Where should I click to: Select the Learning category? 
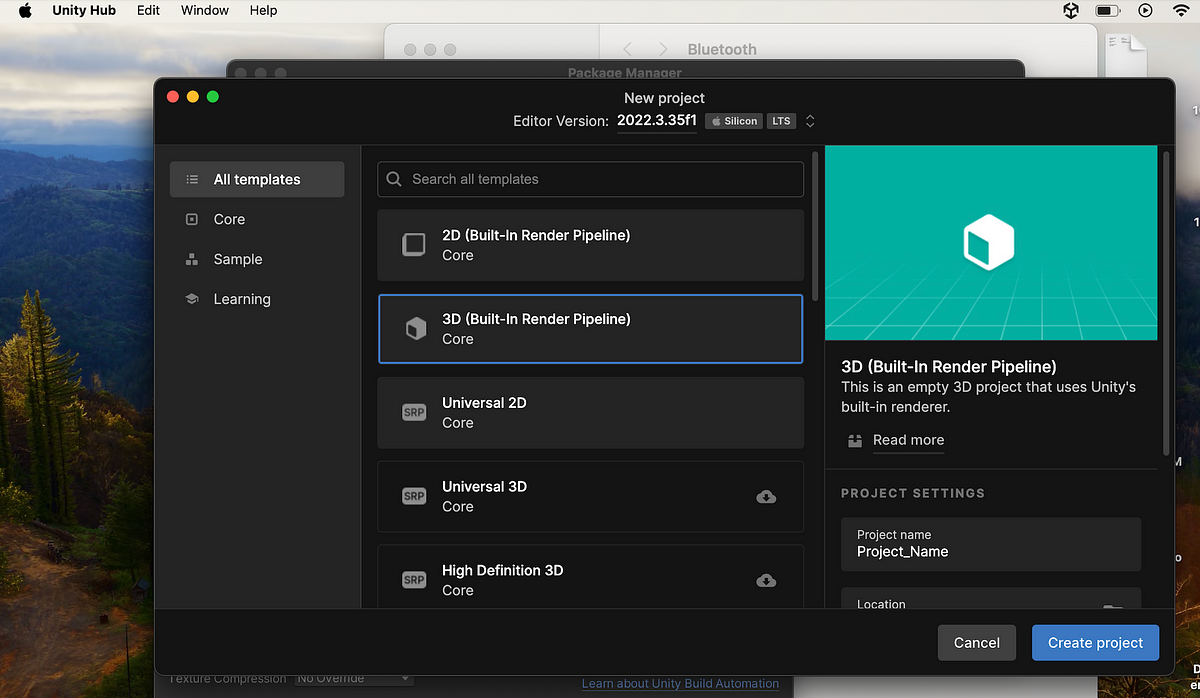pos(257,299)
